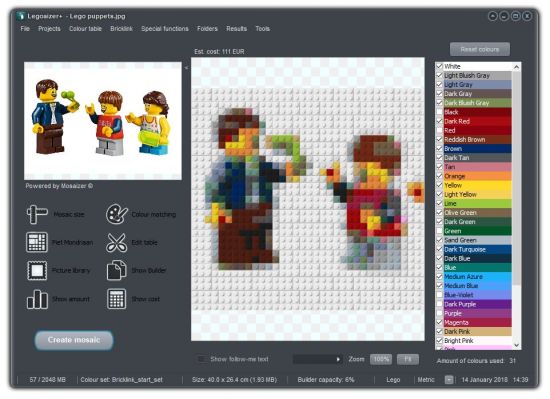This screenshot has height=399, width=550.
Task: Click the Show amount bar chart icon
Action: tap(37, 299)
